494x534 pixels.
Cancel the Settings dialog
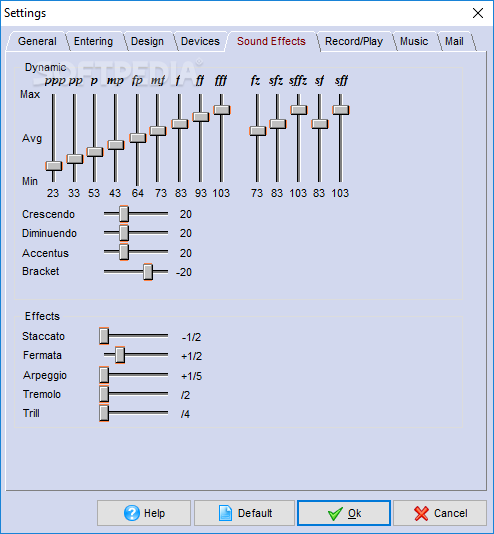click(x=440, y=513)
